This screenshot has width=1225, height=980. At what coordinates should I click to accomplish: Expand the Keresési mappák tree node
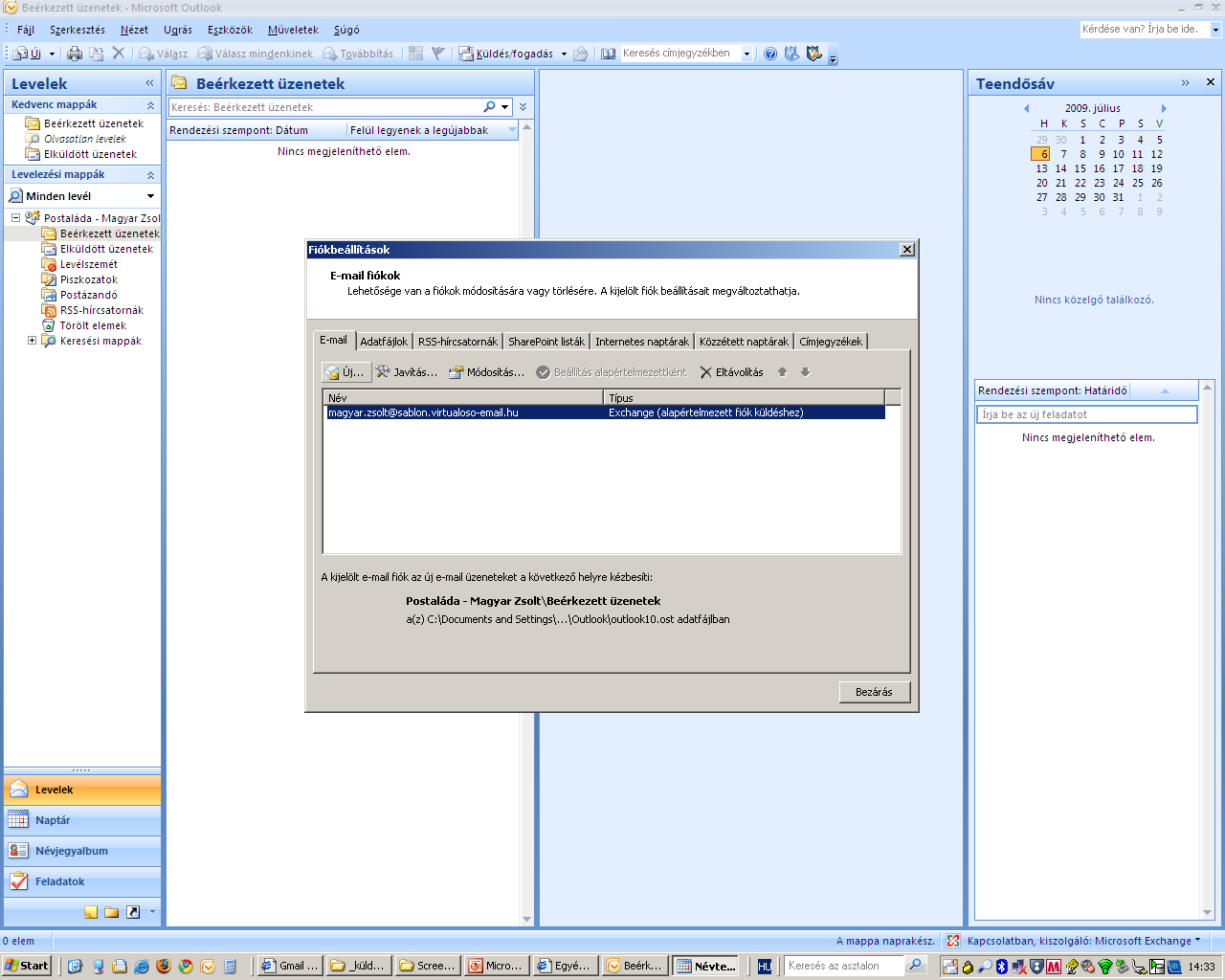pyautogui.click(x=32, y=341)
